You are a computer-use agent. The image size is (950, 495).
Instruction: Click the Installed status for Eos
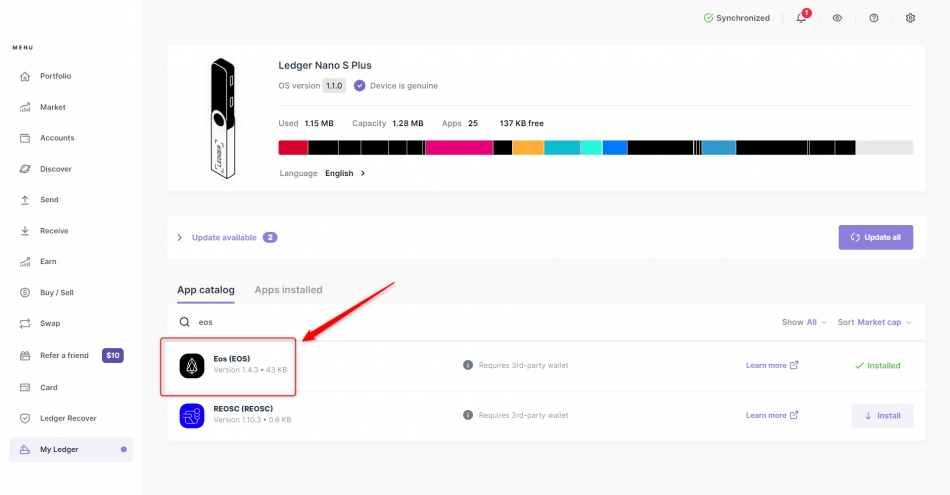[877, 366]
